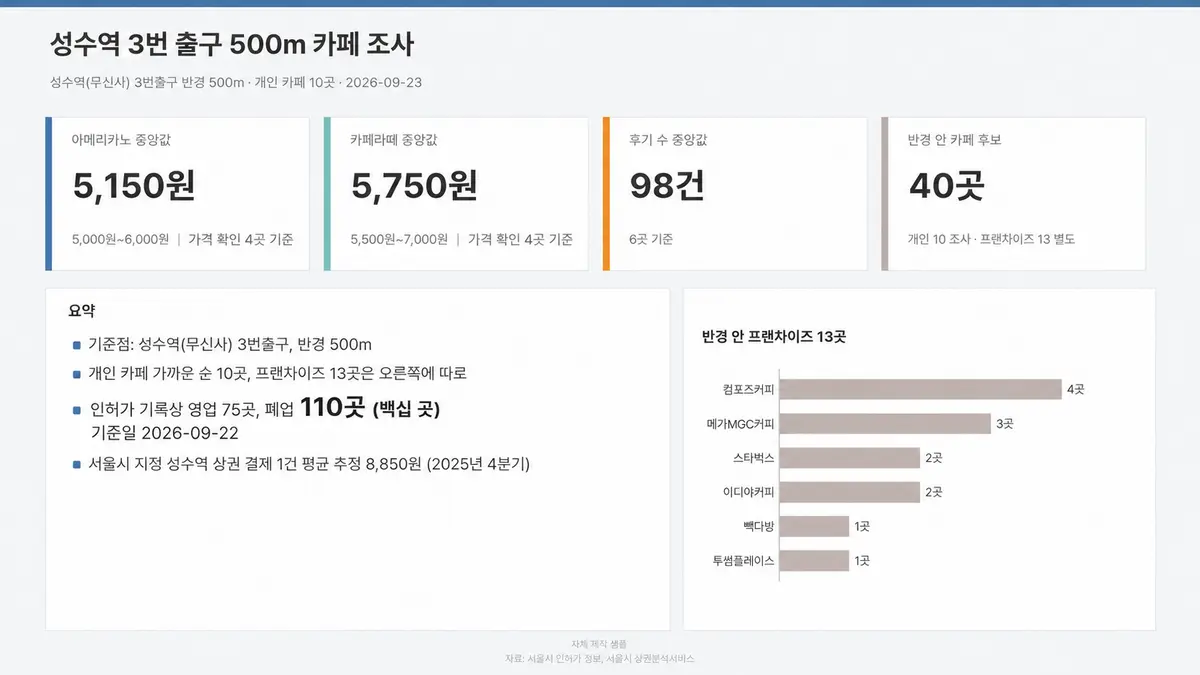This screenshot has height=675, width=1200.
Task: Click the '카페라떼 중앙값' card label
Action: pos(394,140)
